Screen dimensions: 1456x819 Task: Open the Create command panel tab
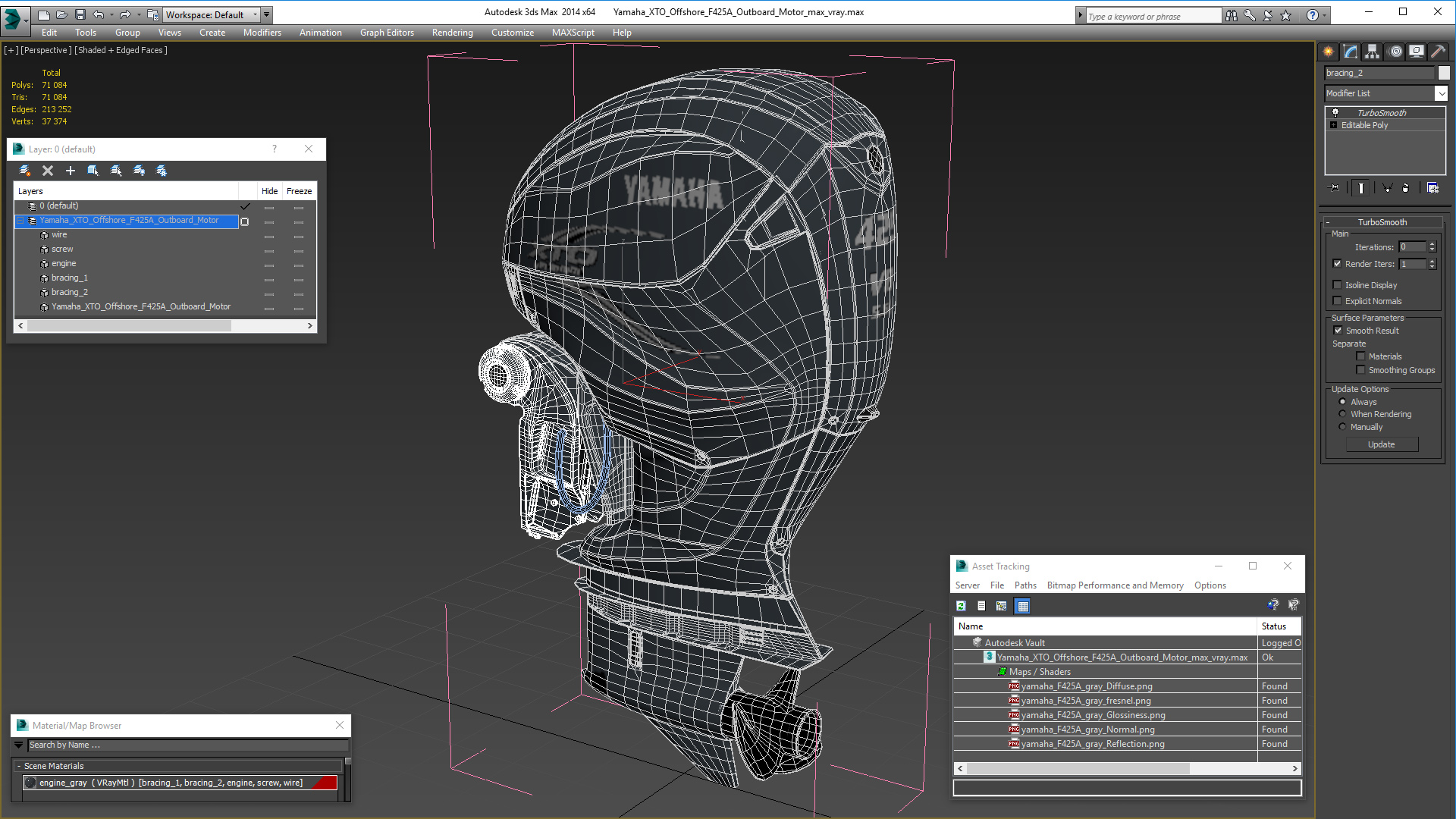coord(1329,52)
